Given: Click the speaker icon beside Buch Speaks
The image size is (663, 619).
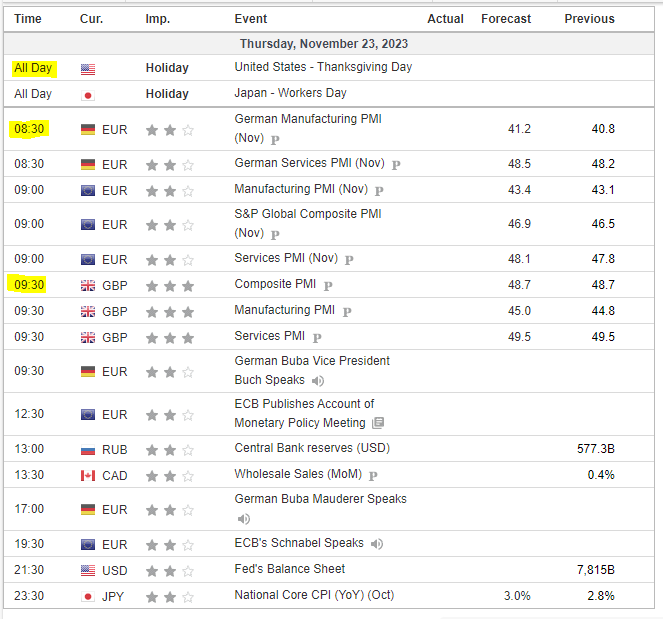Looking at the screenshot, I should click(x=318, y=381).
